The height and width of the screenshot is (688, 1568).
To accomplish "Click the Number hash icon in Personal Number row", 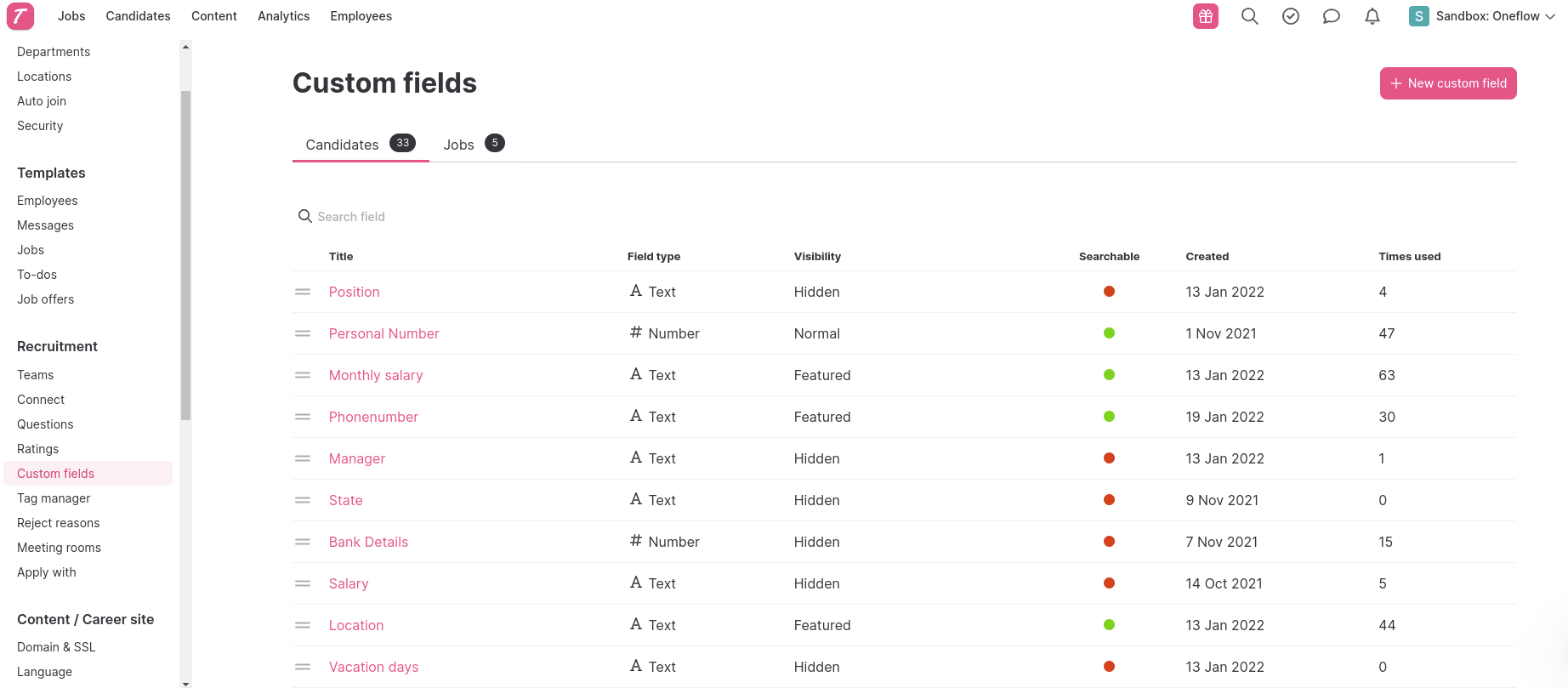I will pos(636,333).
